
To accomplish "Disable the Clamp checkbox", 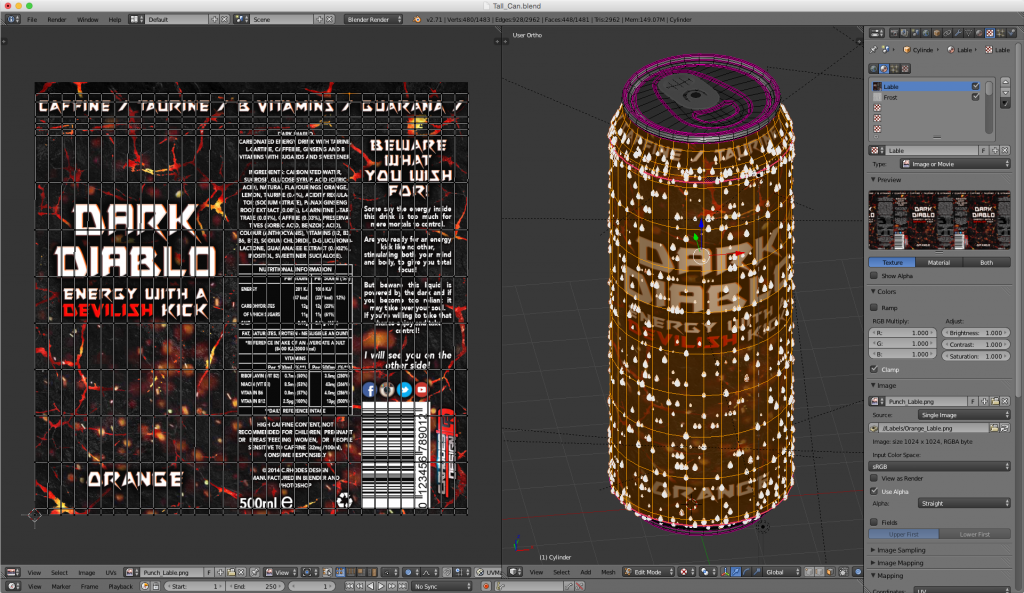I will point(876,369).
